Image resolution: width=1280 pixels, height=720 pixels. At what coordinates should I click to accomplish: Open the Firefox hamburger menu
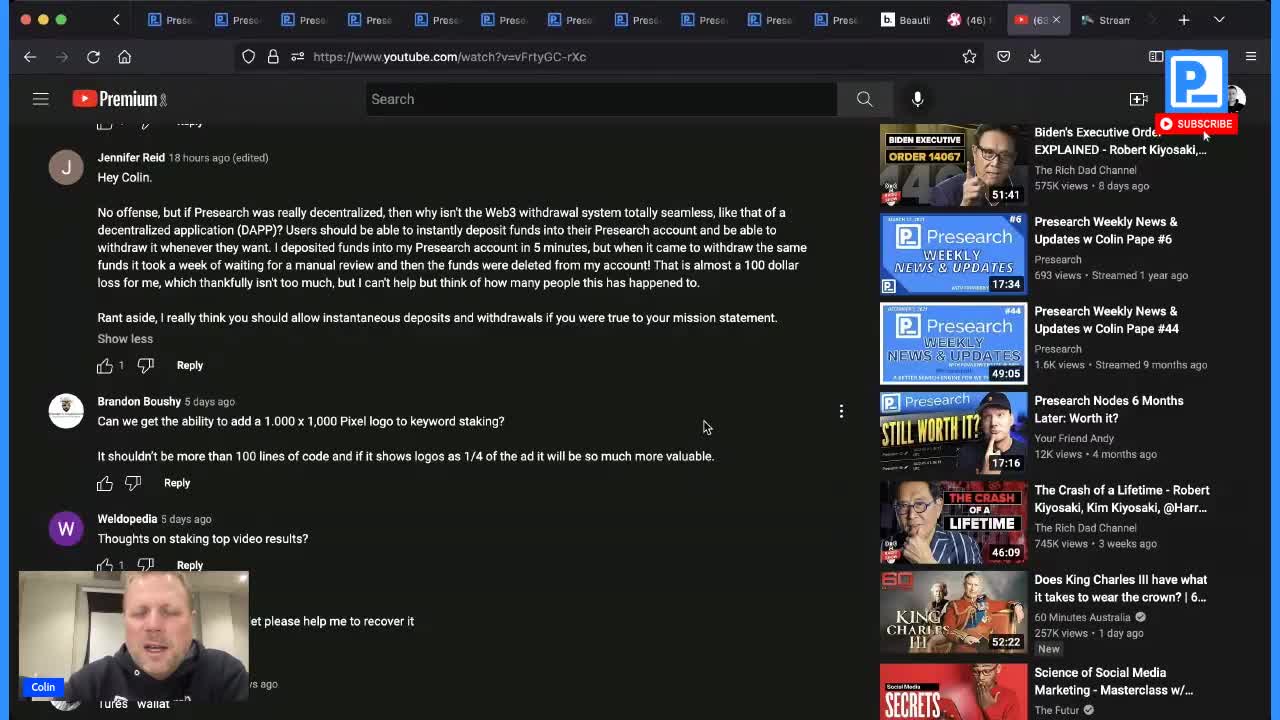pos(1250,57)
